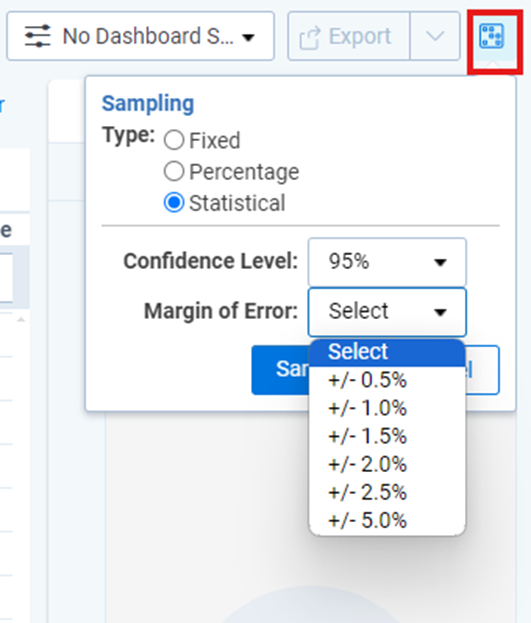Open the Confidence Level 95% dropdown
The width and height of the screenshot is (531, 623).
click(387, 262)
